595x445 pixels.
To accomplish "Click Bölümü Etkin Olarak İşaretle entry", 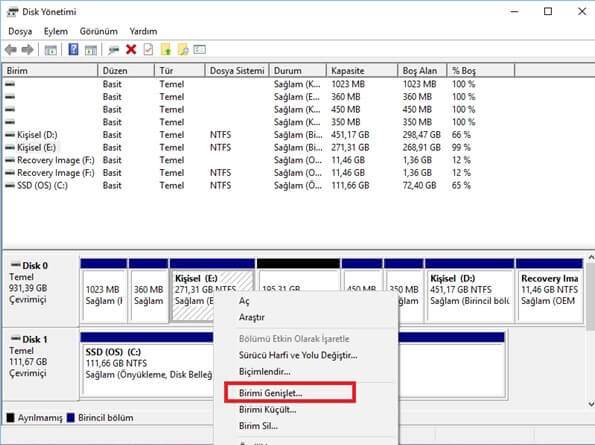I will tap(294, 339).
